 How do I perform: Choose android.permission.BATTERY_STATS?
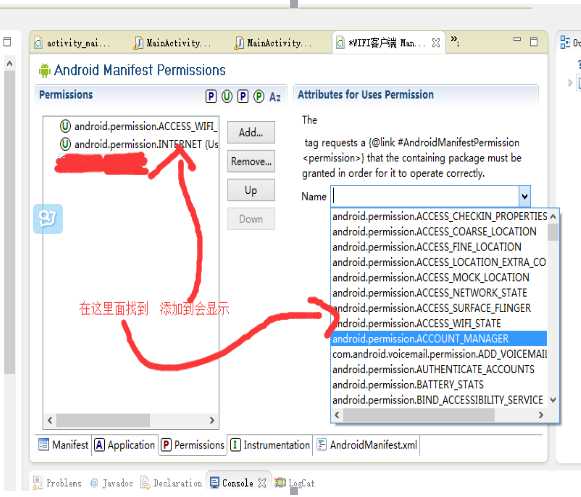pyautogui.click(x=439, y=385)
